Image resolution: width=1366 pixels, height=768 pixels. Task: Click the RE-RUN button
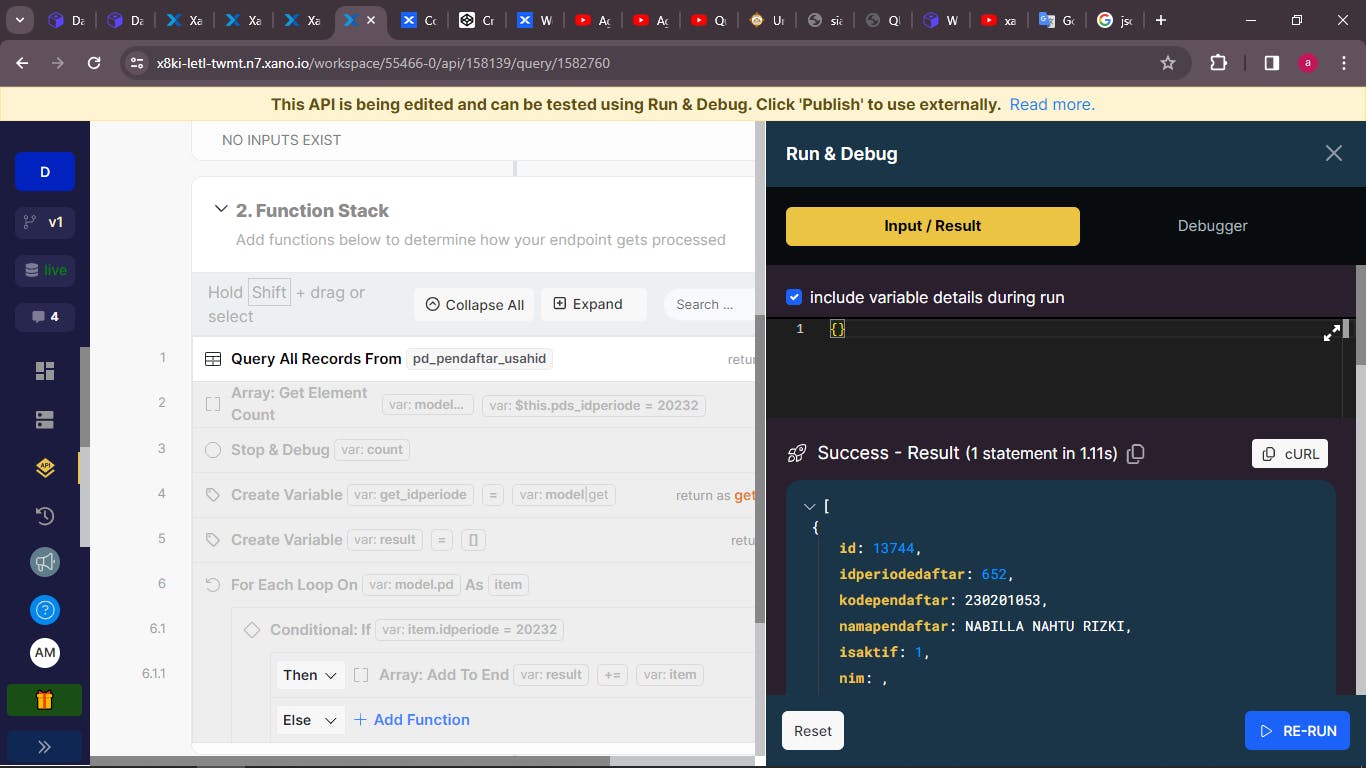(1297, 731)
